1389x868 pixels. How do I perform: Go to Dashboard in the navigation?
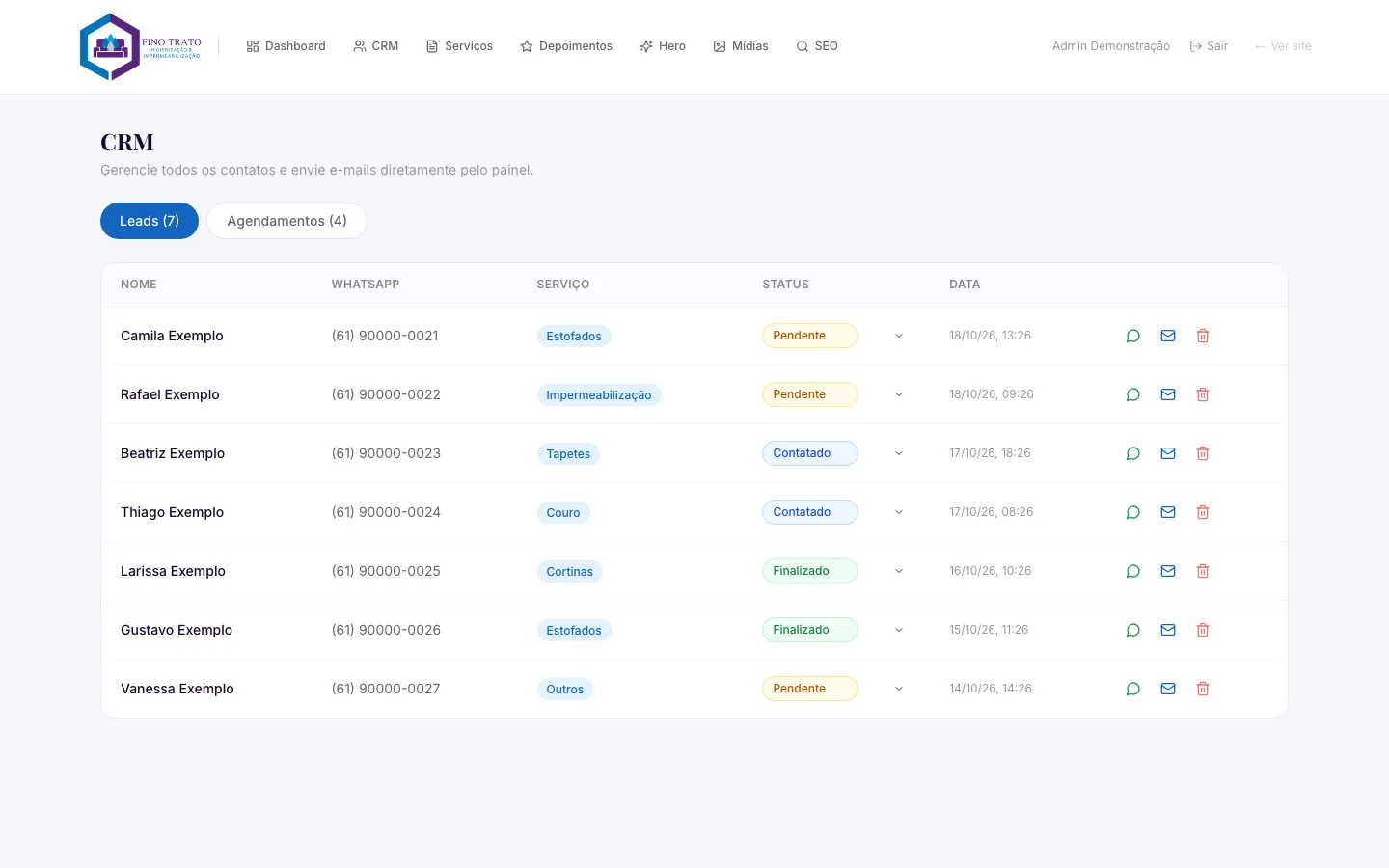click(286, 46)
